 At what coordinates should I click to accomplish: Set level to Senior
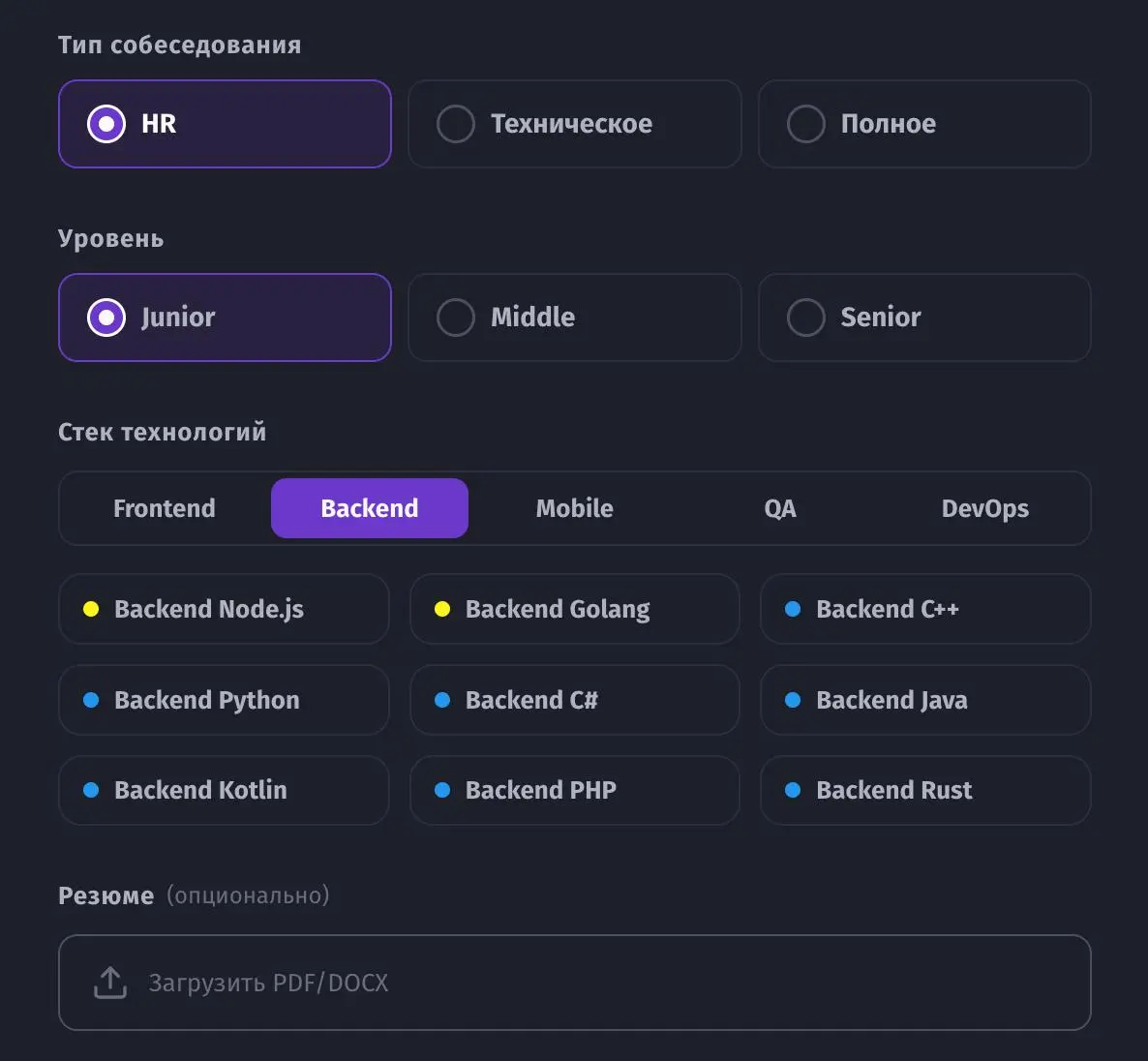(924, 318)
